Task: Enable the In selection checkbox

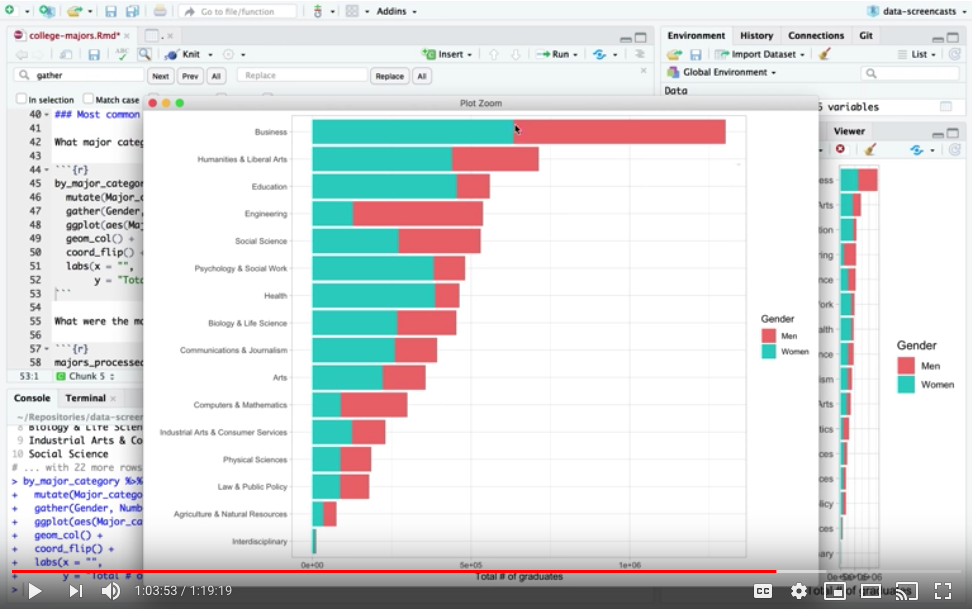Action: click(22, 100)
